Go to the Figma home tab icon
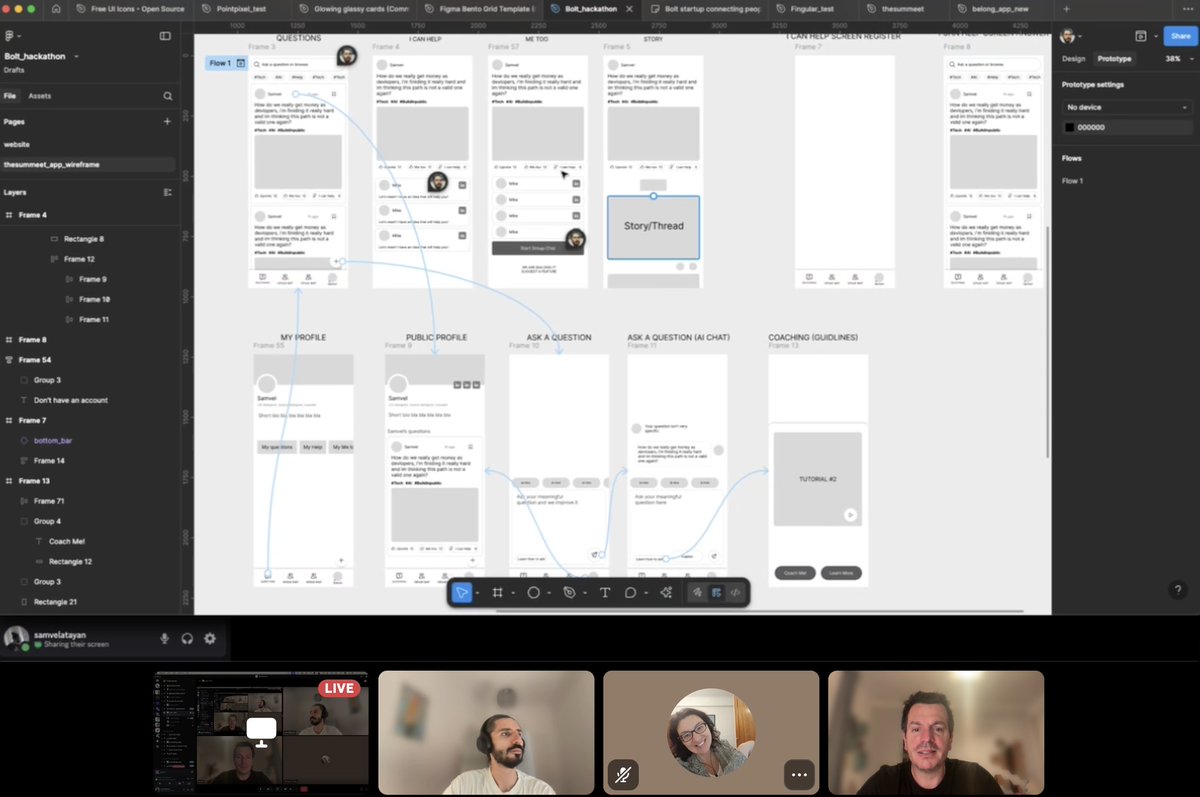 coord(56,8)
